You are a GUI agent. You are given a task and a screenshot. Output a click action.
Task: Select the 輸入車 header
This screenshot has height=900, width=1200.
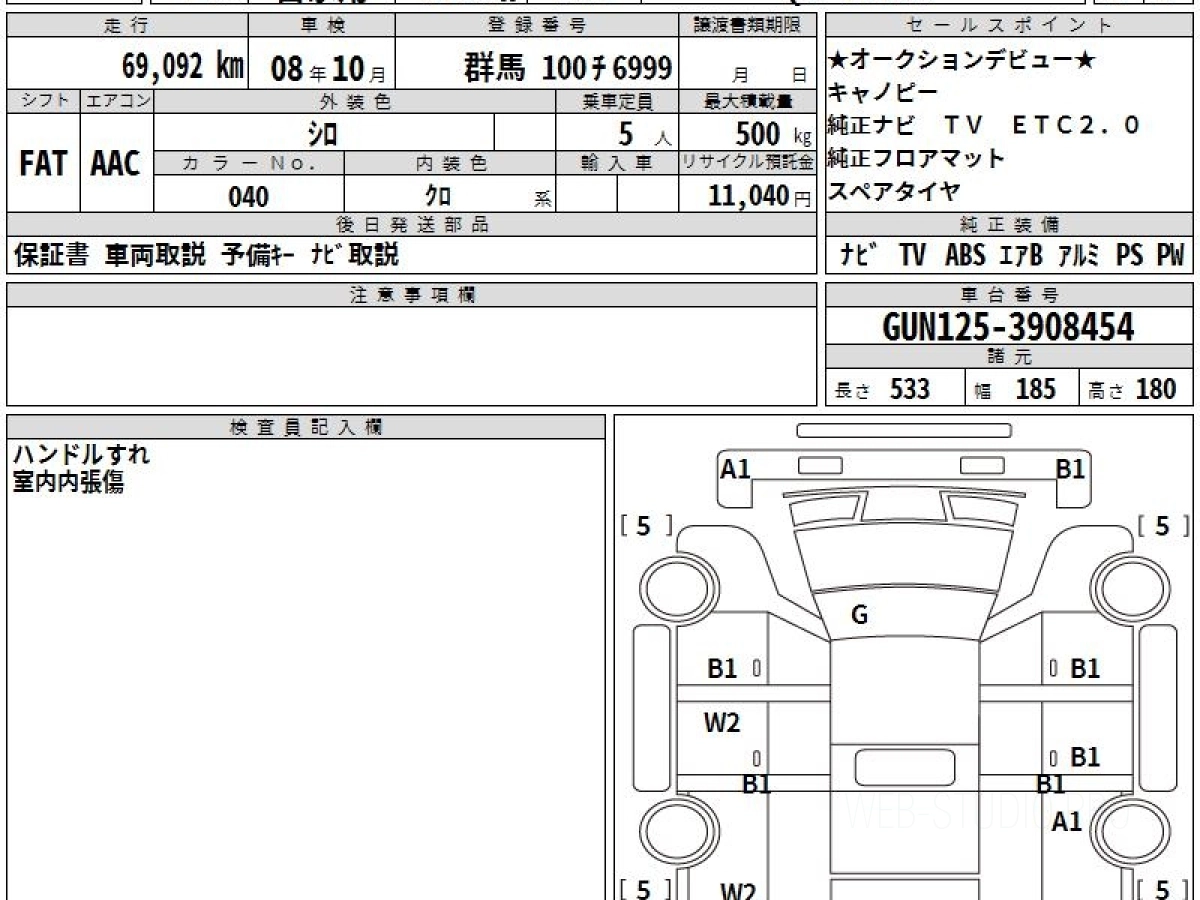click(617, 163)
